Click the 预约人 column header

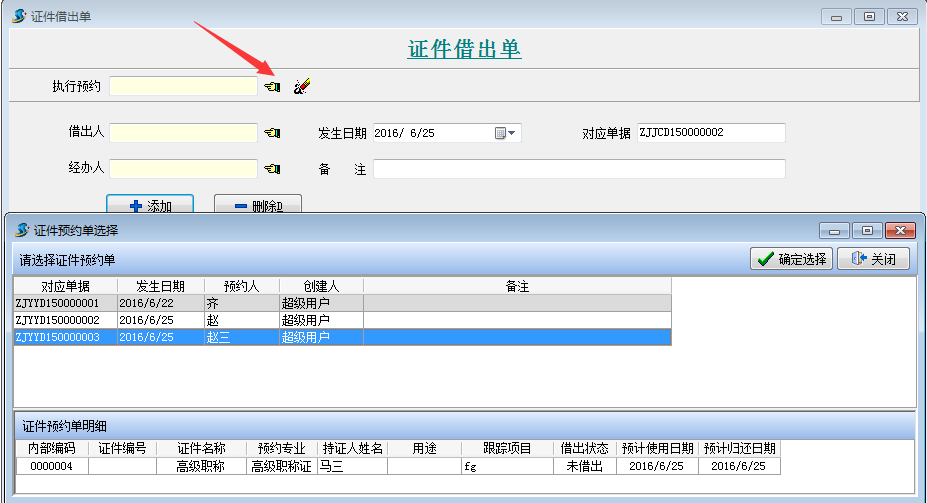[241, 286]
